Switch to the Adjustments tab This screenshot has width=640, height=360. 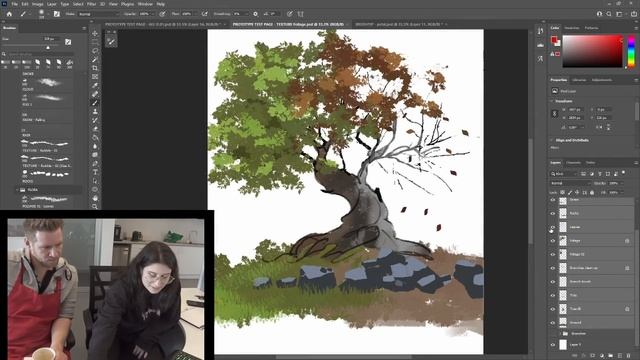click(602, 80)
